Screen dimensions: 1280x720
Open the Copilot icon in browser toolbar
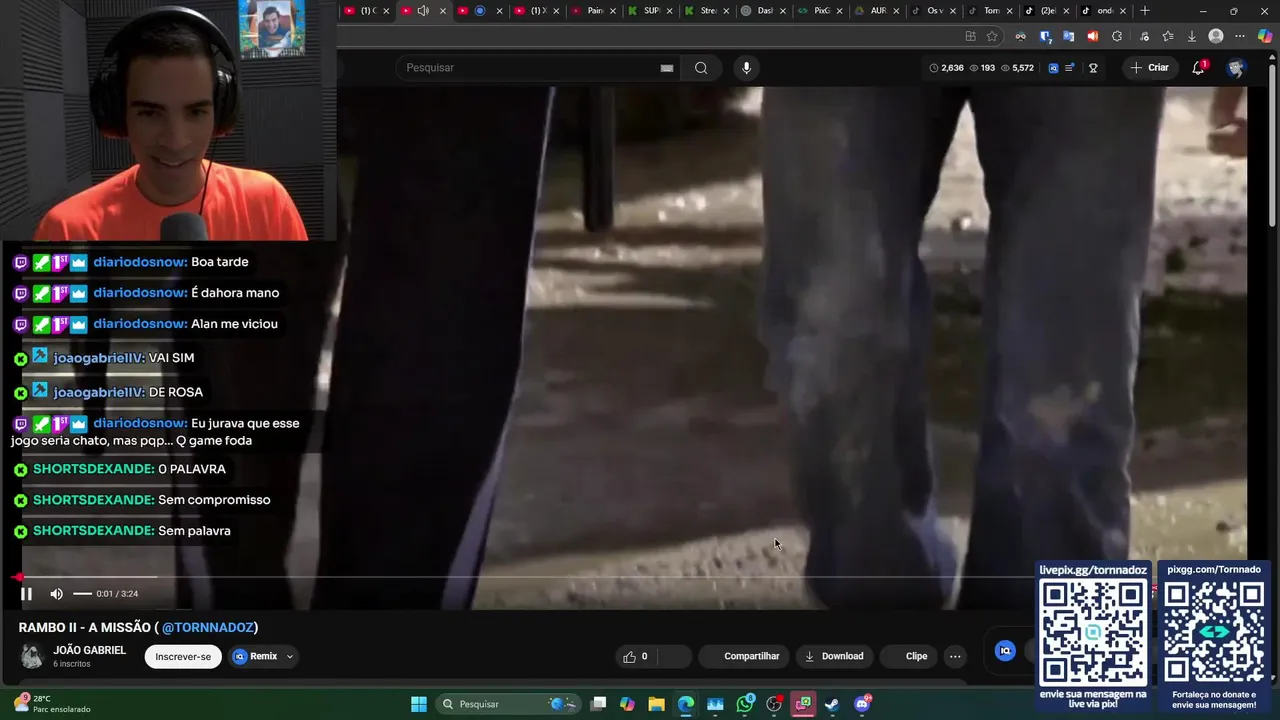pyautogui.click(x=1265, y=36)
